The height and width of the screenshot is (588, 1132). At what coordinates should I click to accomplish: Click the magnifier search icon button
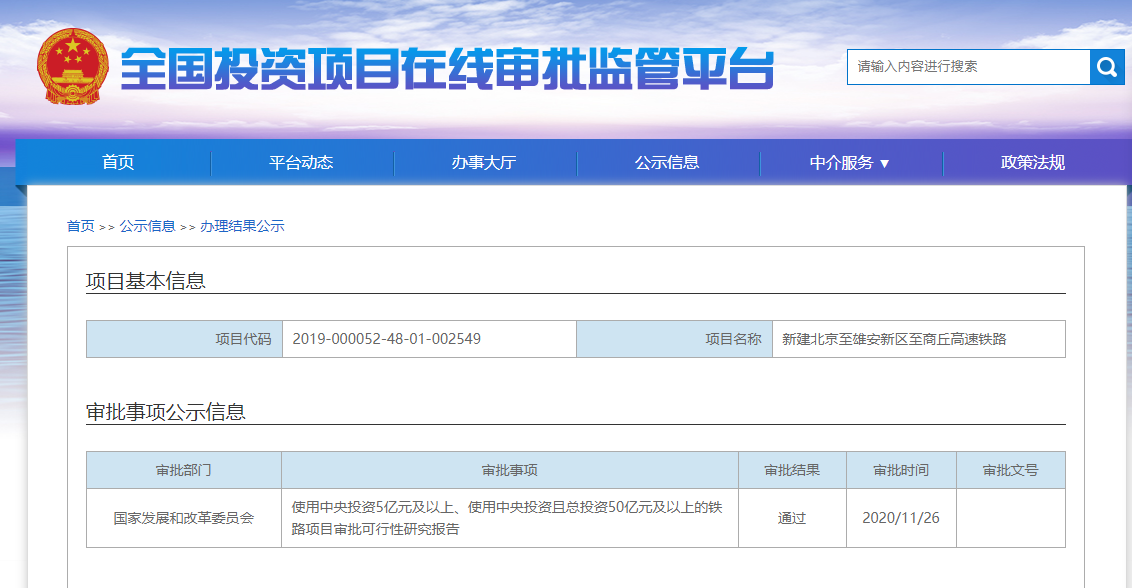click(x=1106, y=67)
